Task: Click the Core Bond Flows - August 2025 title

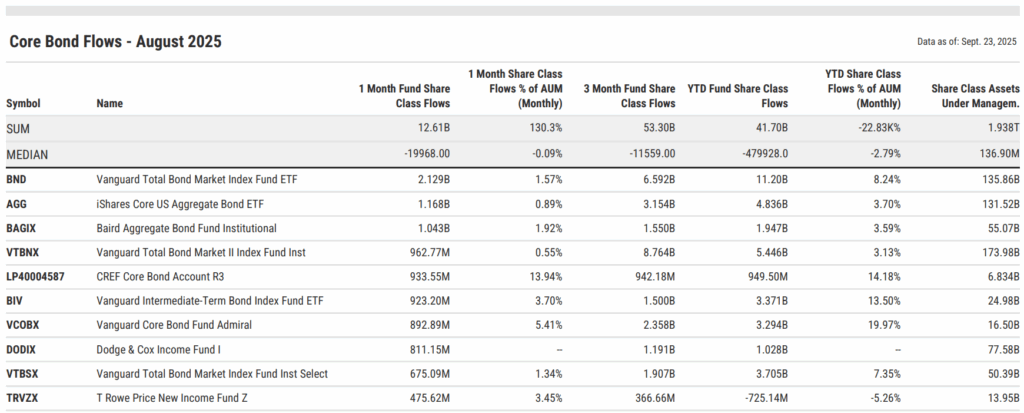Action: (x=116, y=42)
